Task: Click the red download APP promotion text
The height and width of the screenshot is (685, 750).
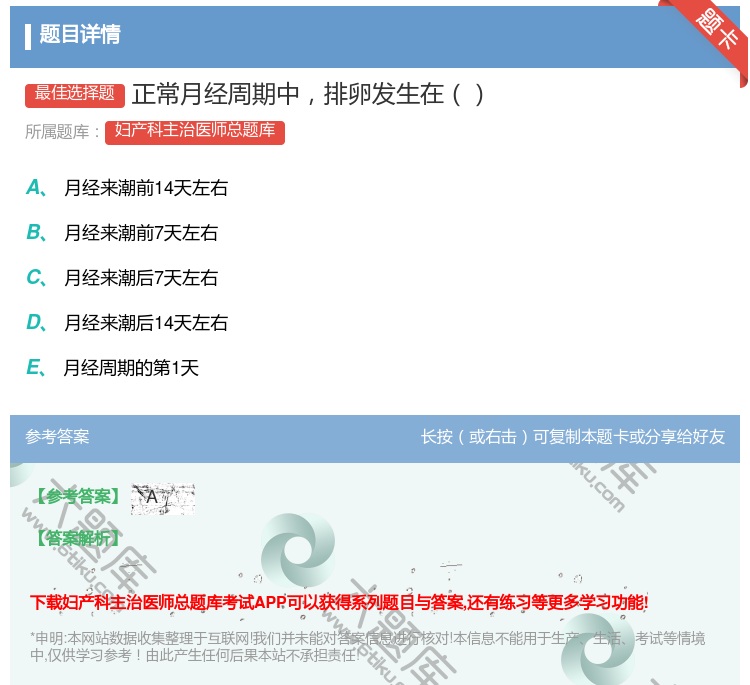Action: tap(339, 603)
